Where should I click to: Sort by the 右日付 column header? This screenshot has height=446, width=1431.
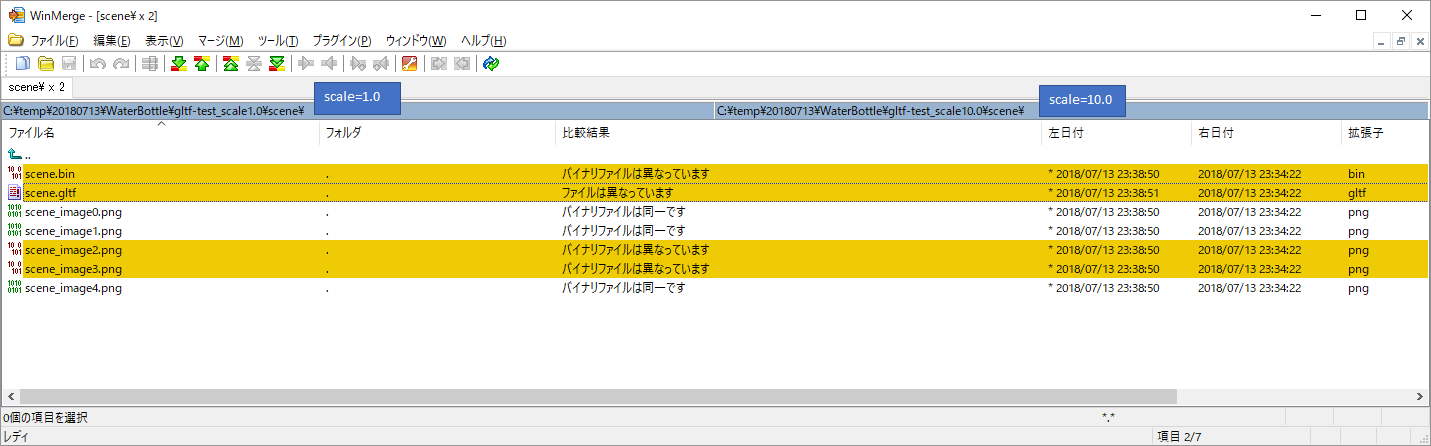coord(1266,132)
